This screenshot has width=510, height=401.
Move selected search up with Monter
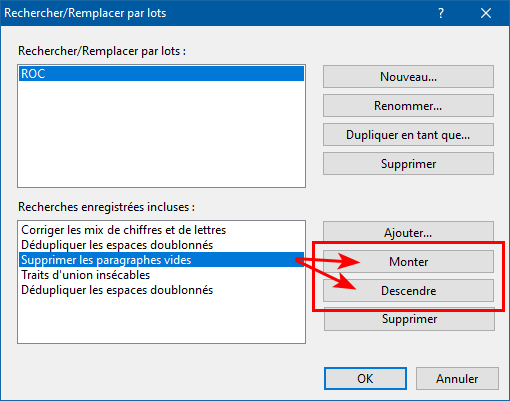(408, 262)
